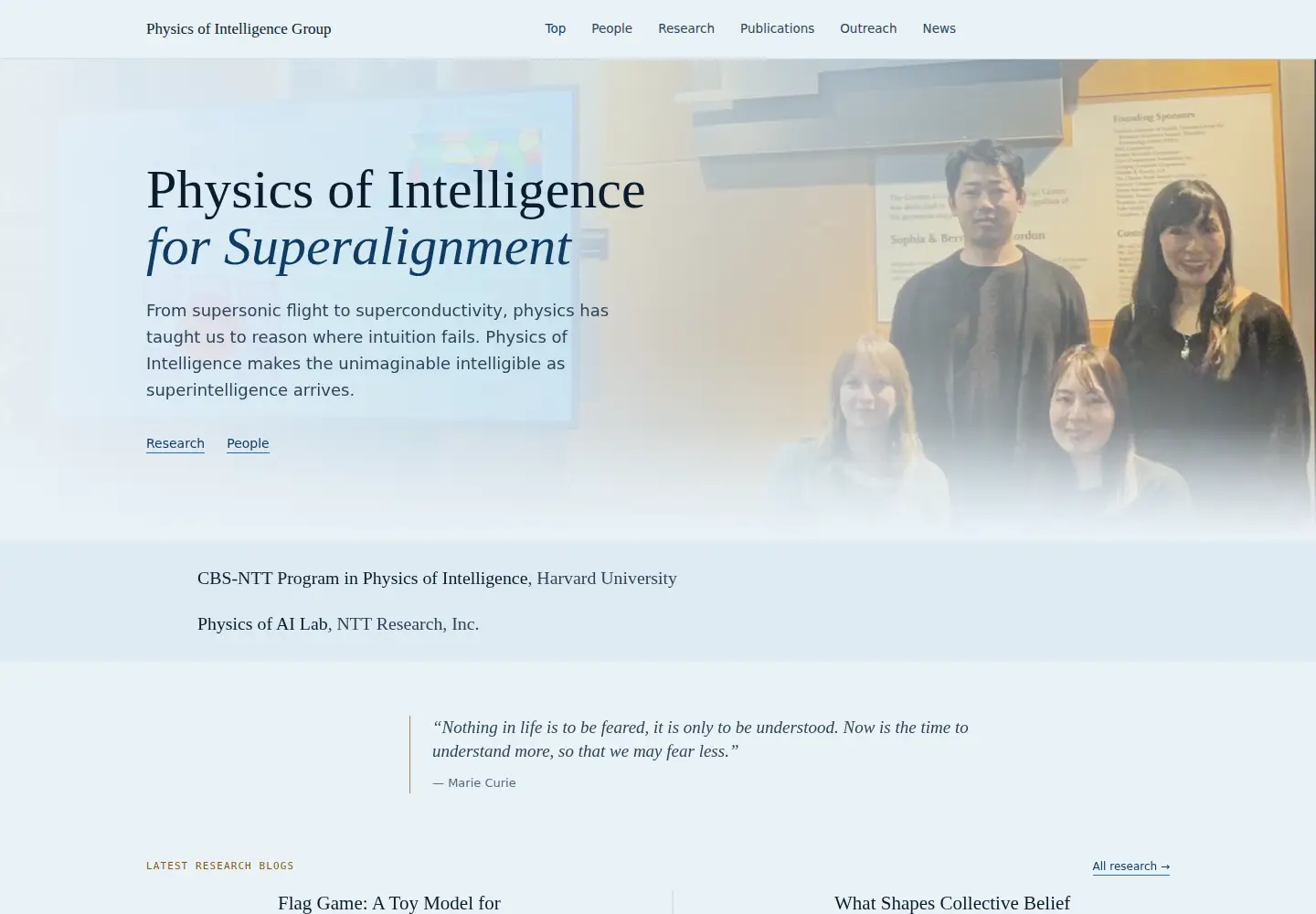Open People in the navigation bar
Viewport: 1316px width, 914px height.
[611, 29]
